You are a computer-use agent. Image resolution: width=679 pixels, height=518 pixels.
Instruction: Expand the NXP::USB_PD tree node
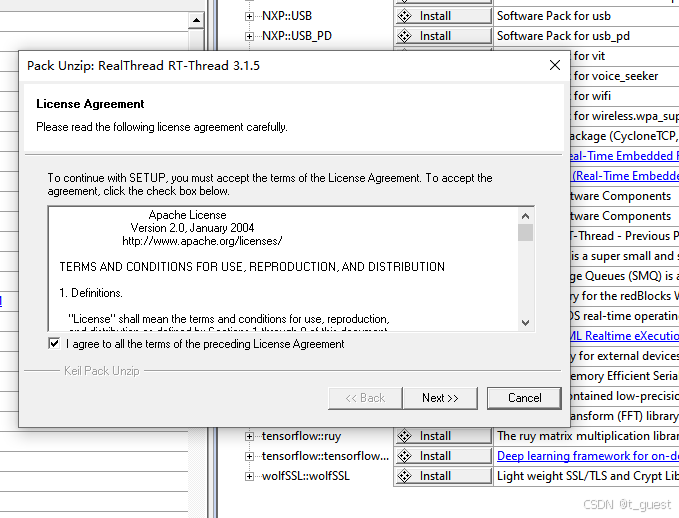[x=249, y=36]
